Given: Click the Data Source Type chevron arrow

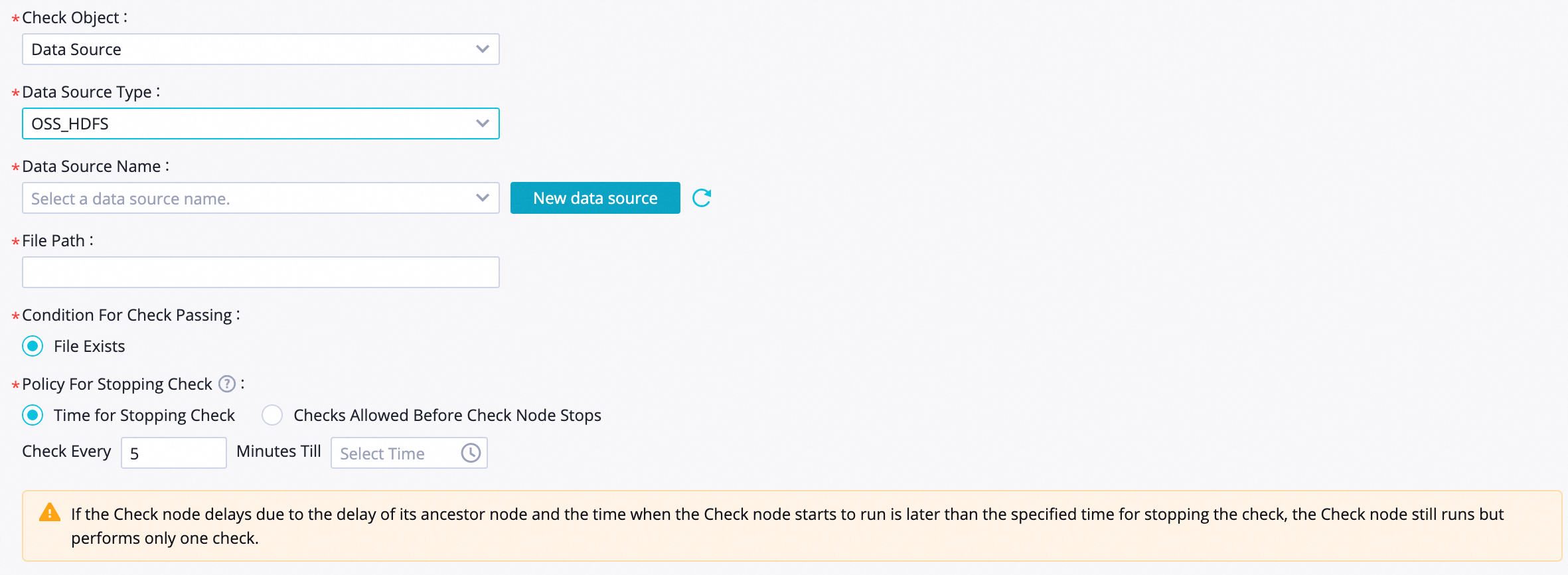Looking at the screenshot, I should pyautogui.click(x=483, y=123).
